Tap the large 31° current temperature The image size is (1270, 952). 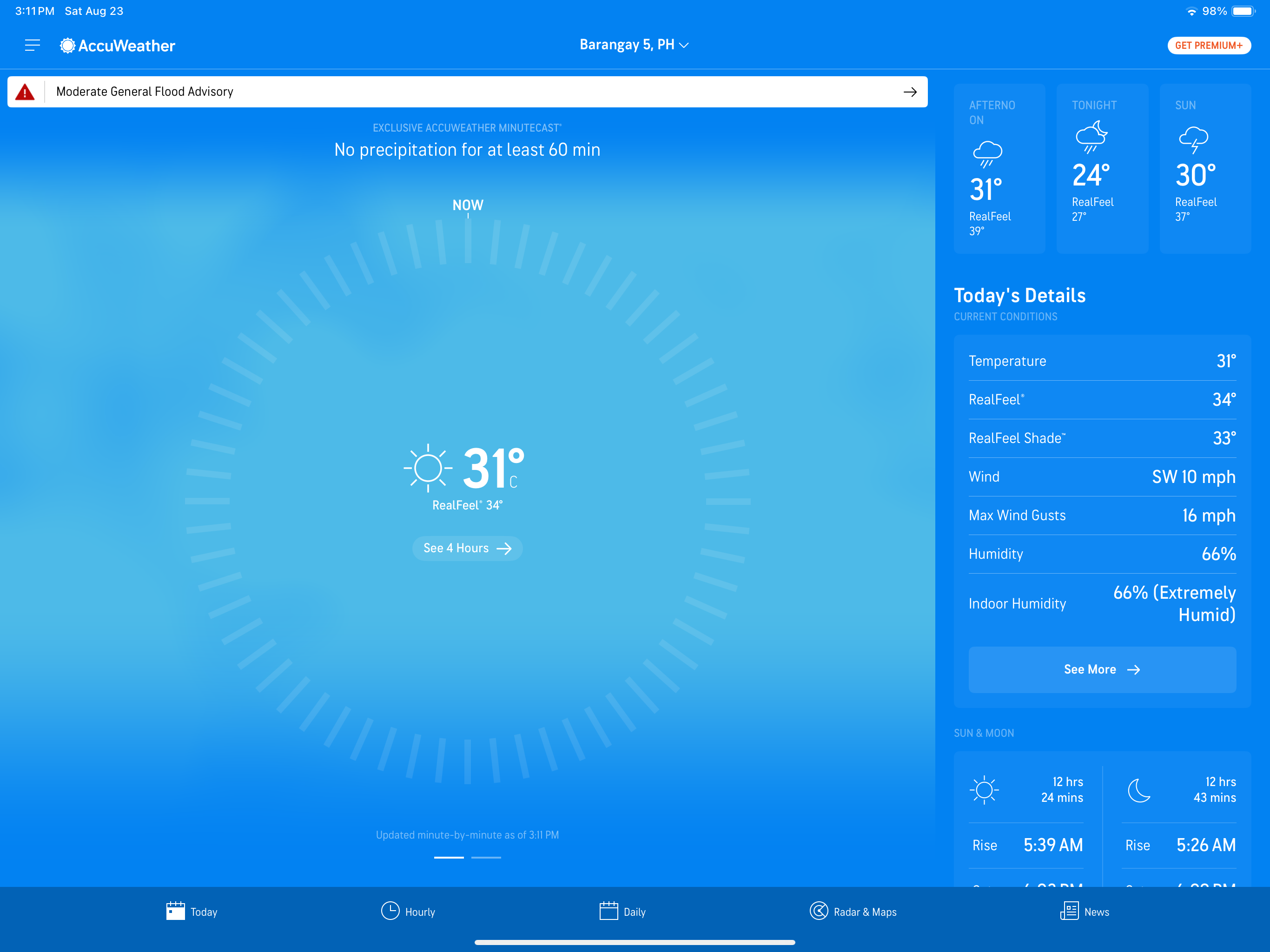coord(494,468)
